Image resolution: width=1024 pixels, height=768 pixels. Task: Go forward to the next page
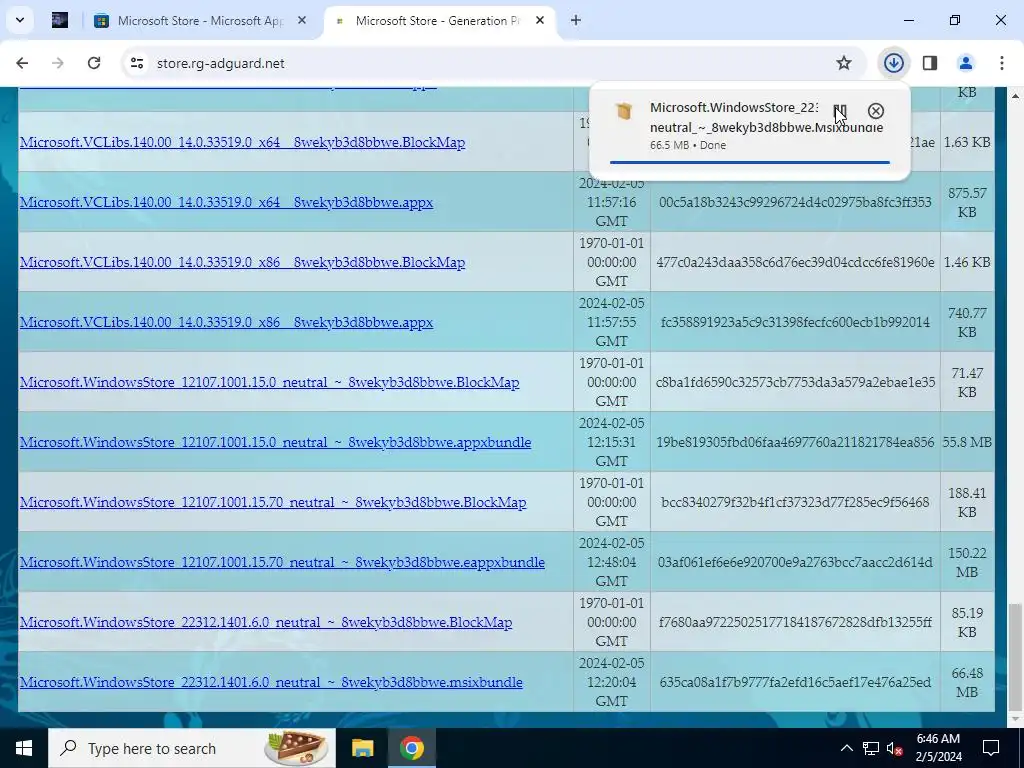click(58, 63)
